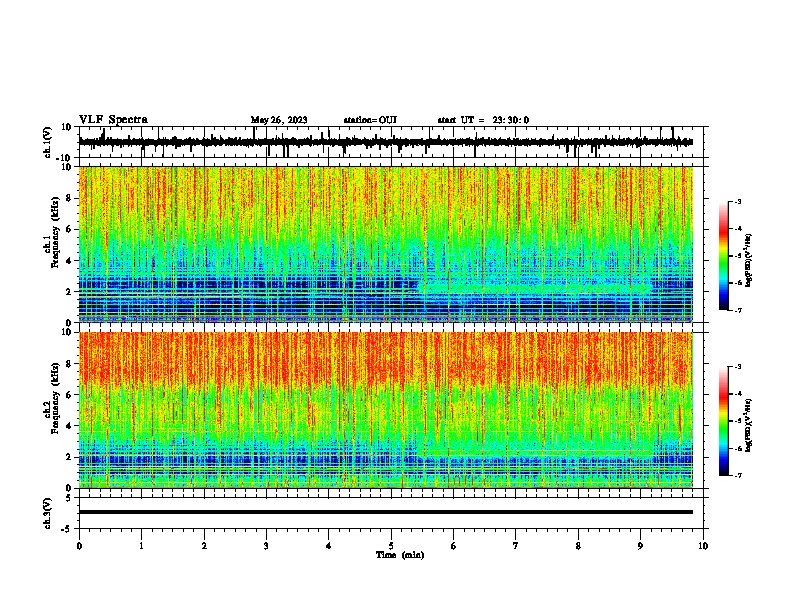The width and height of the screenshot is (792, 612).
Task: Click the "-3" label on ch.2 color scale
Action: pyautogui.click(x=738, y=367)
